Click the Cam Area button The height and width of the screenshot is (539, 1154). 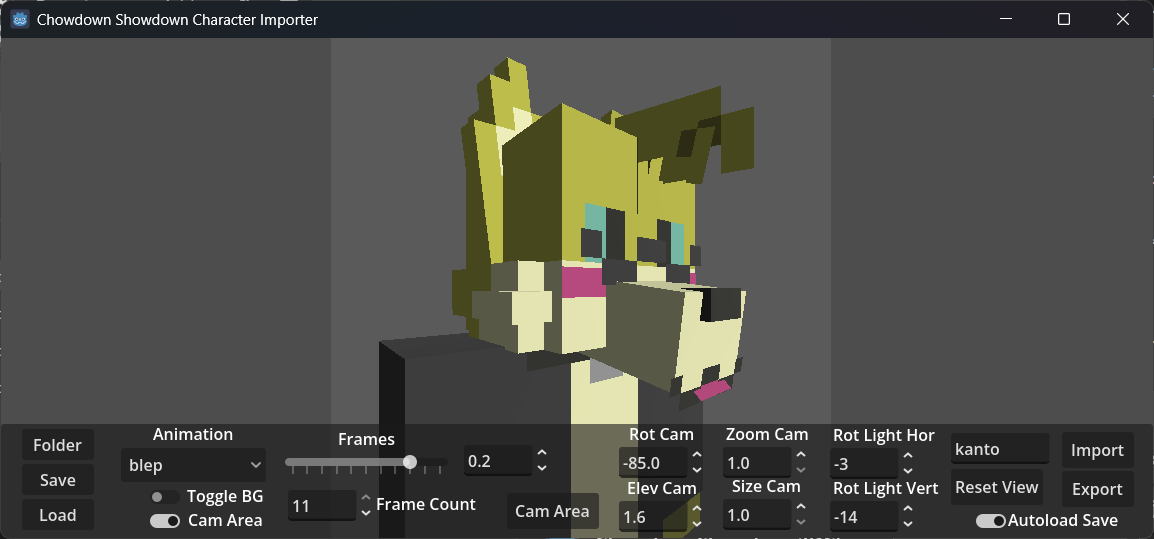tap(552, 511)
